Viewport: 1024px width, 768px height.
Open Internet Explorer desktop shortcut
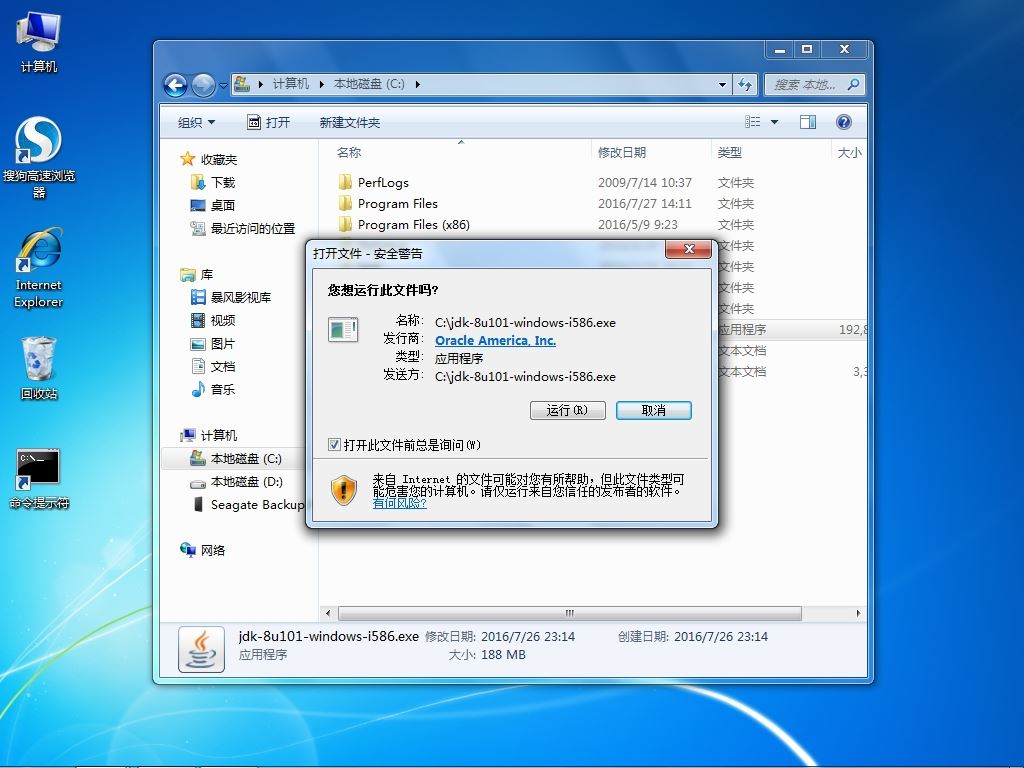(x=39, y=268)
